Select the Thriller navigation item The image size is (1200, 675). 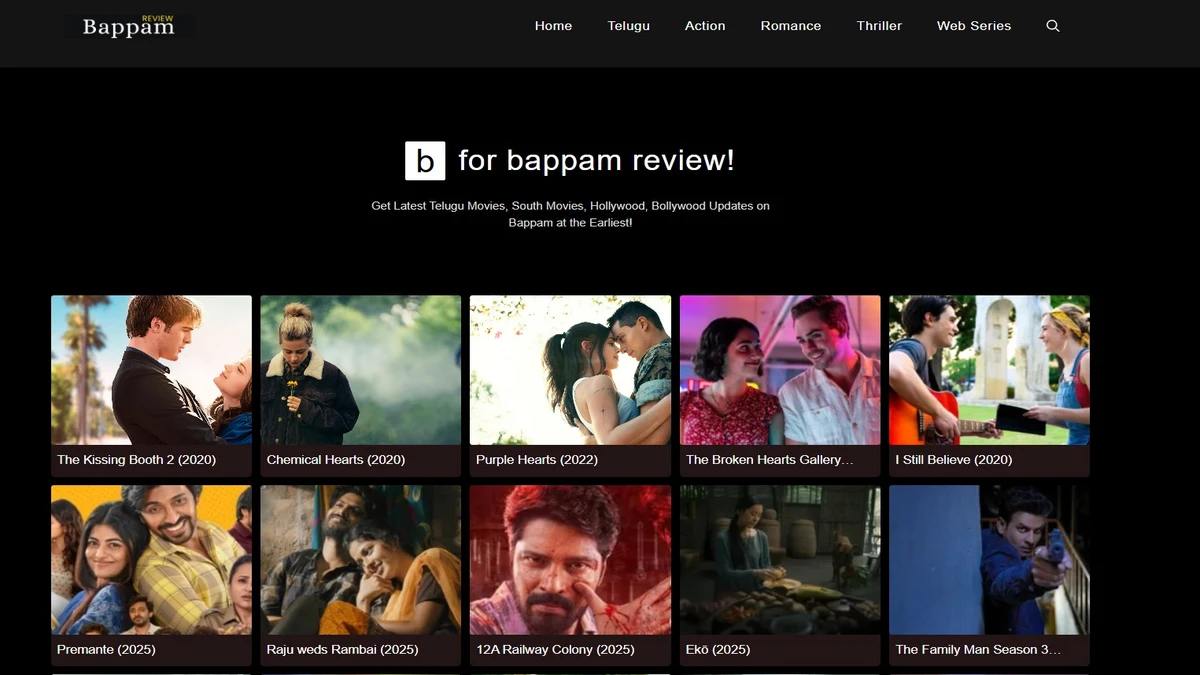(879, 26)
